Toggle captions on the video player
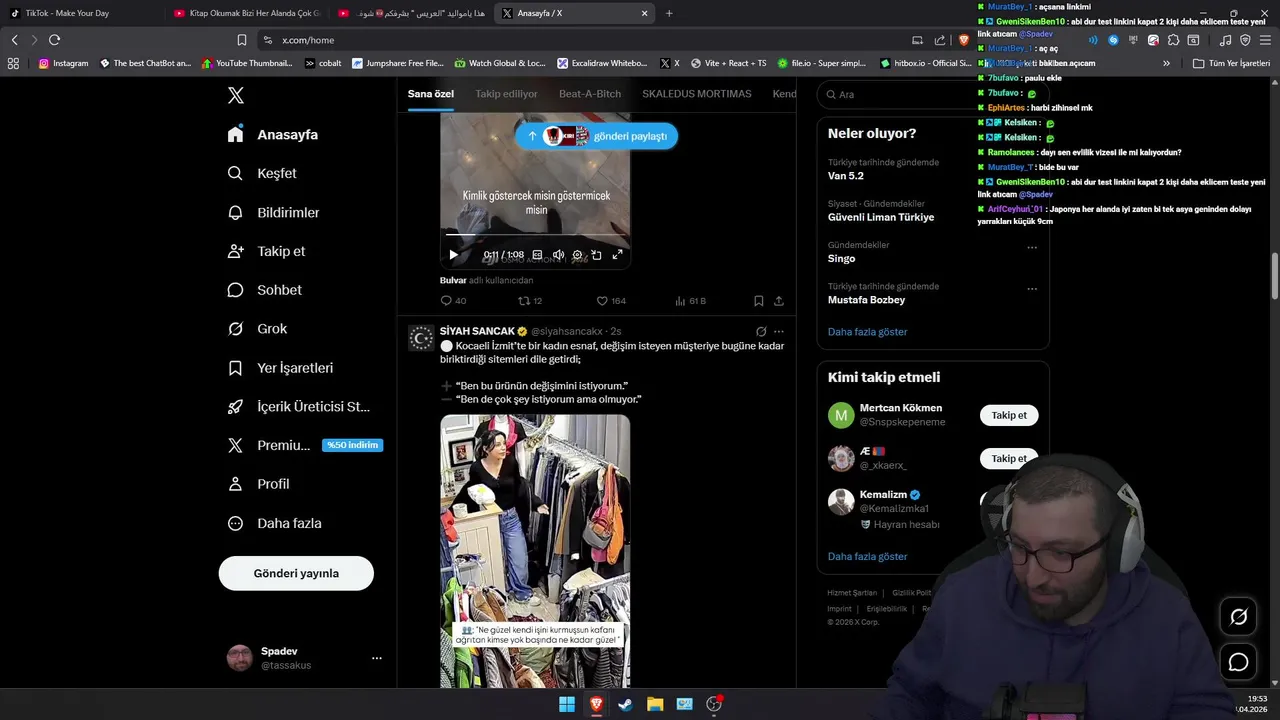Screen dimensions: 1280x720 click(537, 255)
